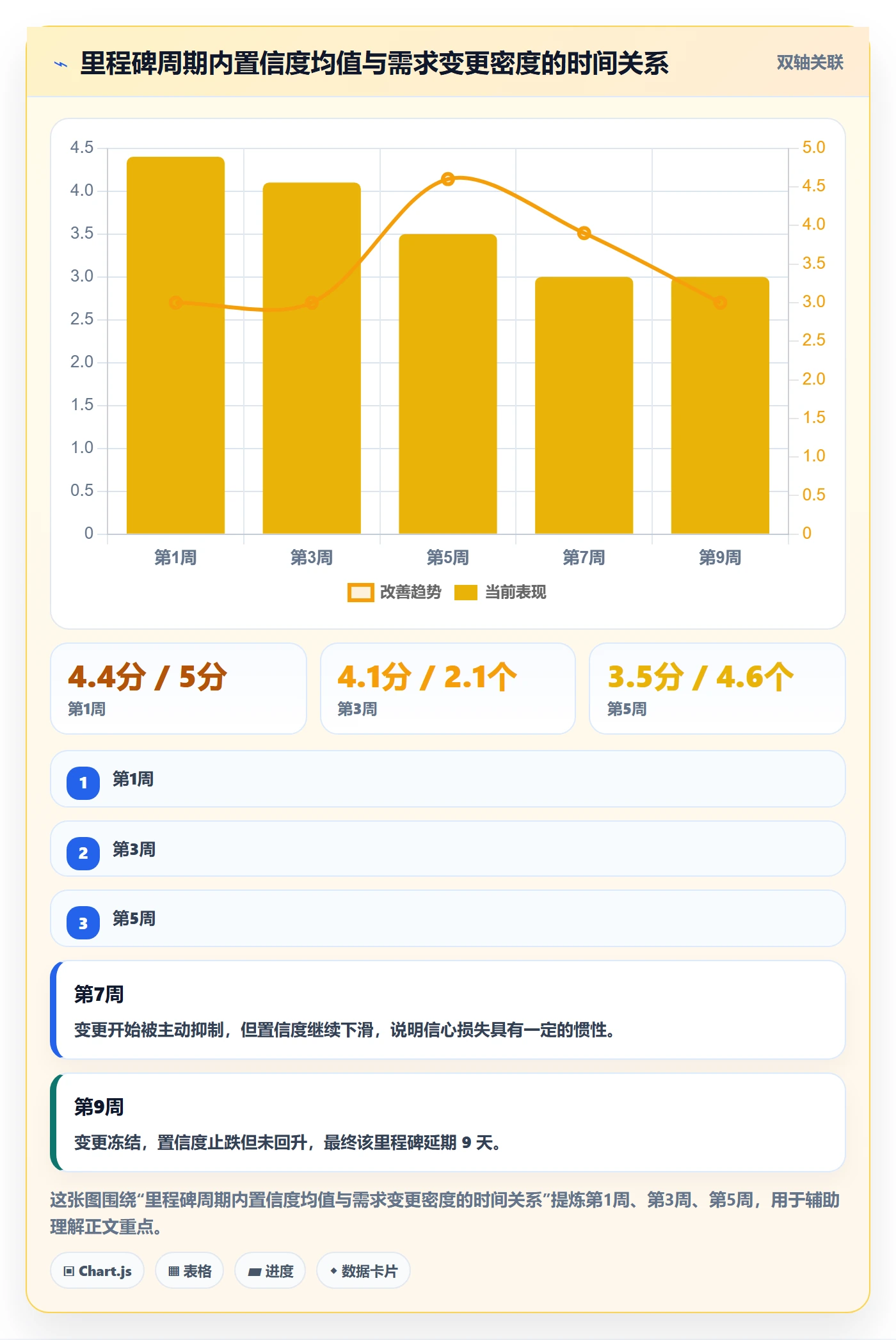This screenshot has width=896, height=1340.
Task: Click the 当前表现 legend label
Action: (x=515, y=593)
